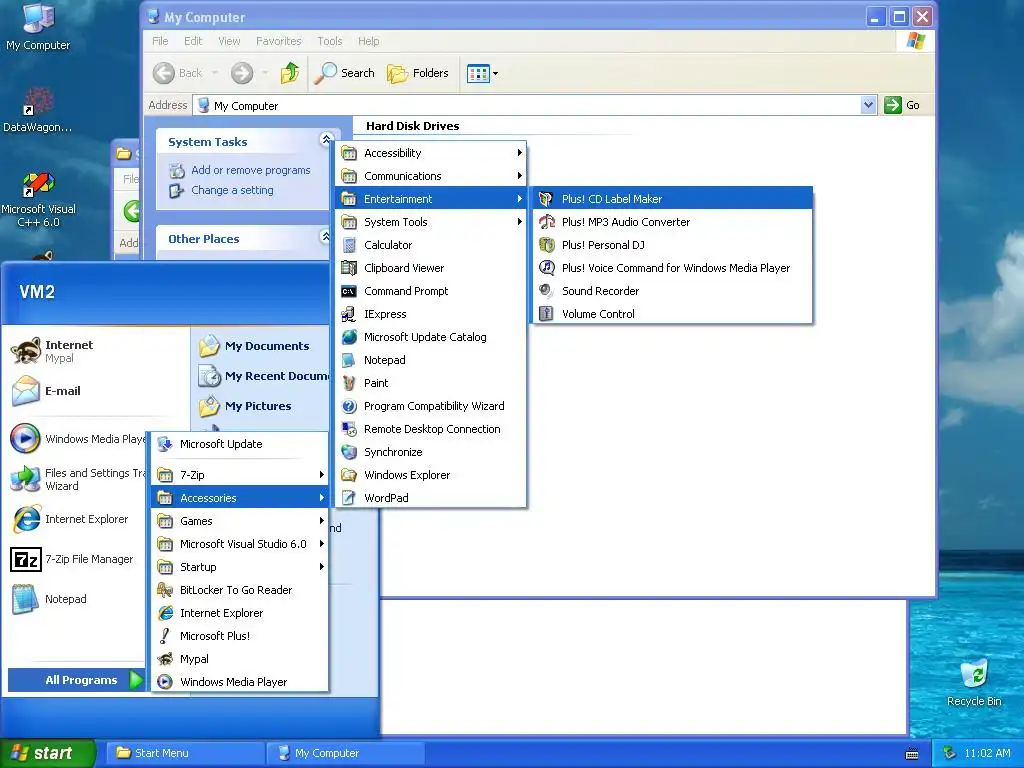Open the Tools menu in My Computer
Image resolution: width=1024 pixels, height=768 pixels.
[x=330, y=41]
